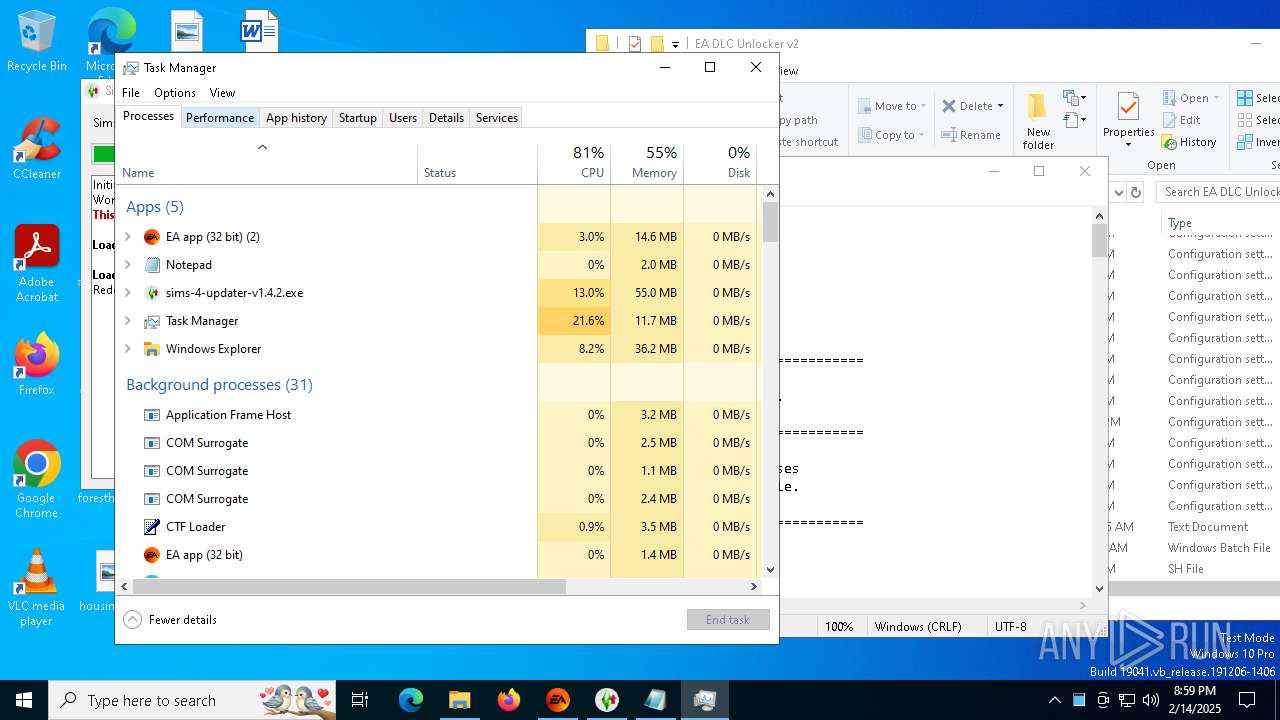
Task: Click Task Manager taskbar icon
Action: tap(704, 700)
